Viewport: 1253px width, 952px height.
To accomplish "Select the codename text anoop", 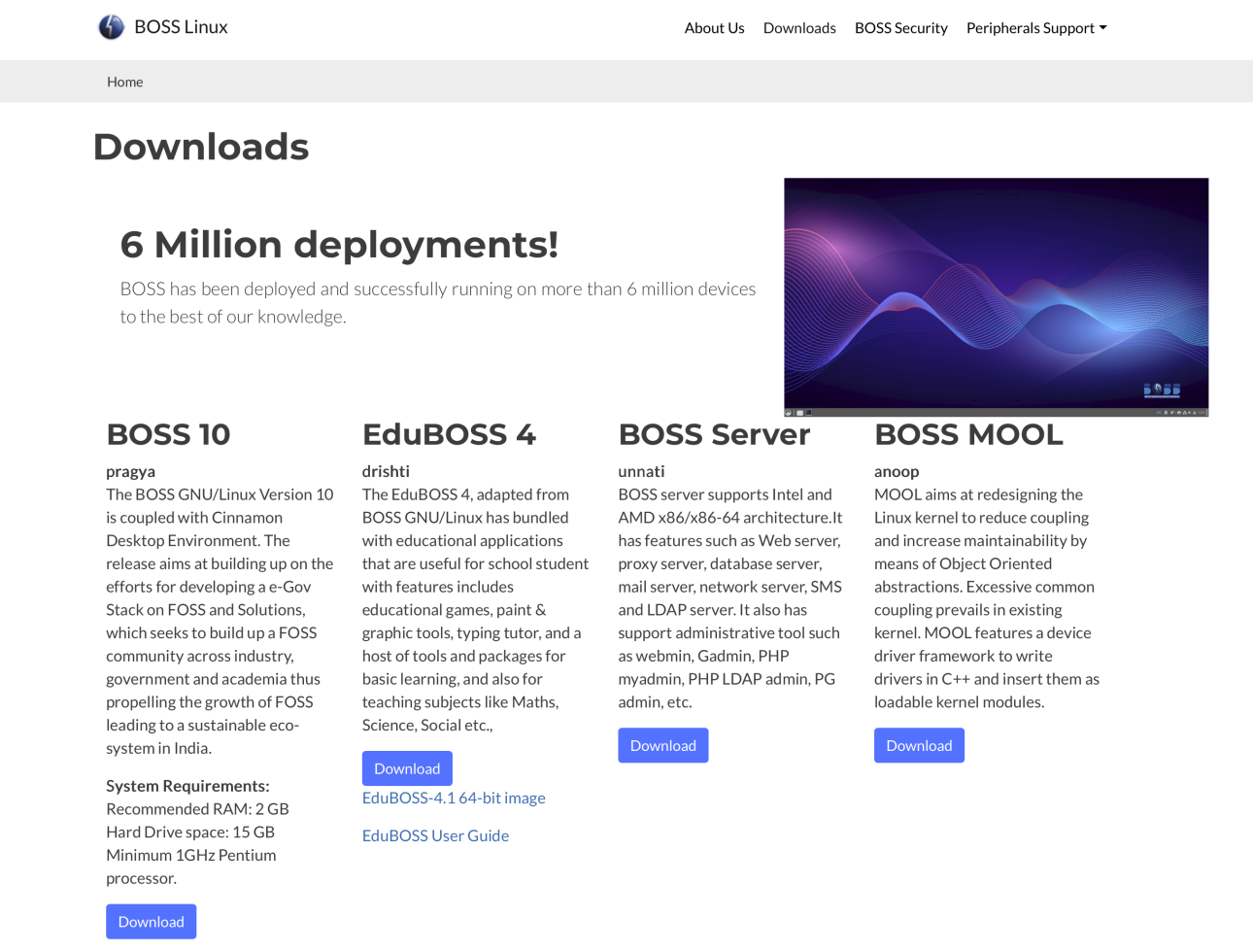I will point(897,471).
